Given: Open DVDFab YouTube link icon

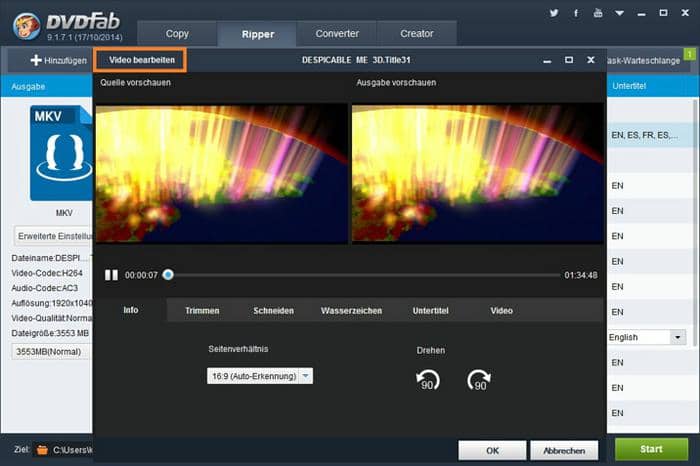Looking at the screenshot, I should (x=598, y=13).
